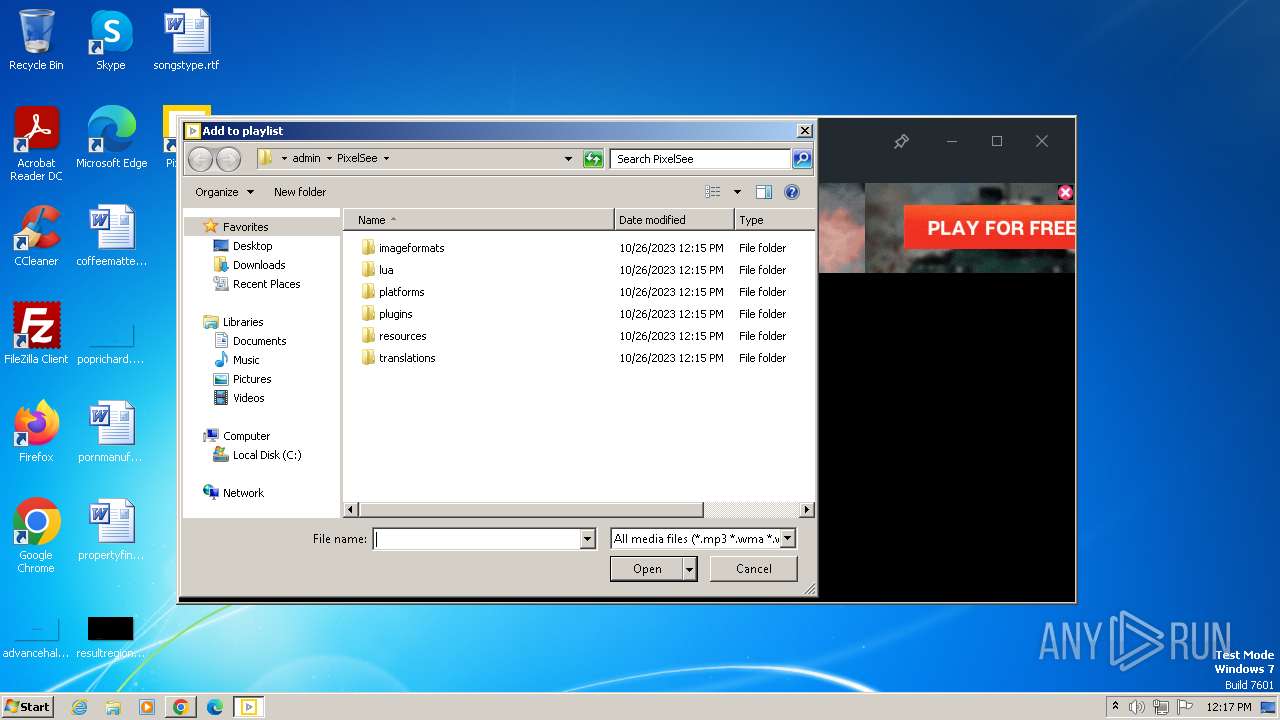Image resolution: width=1280 pixels, height=720 pixels.
Task: Select Microsoft Edge desktop icon
Action: pos(111,138)
